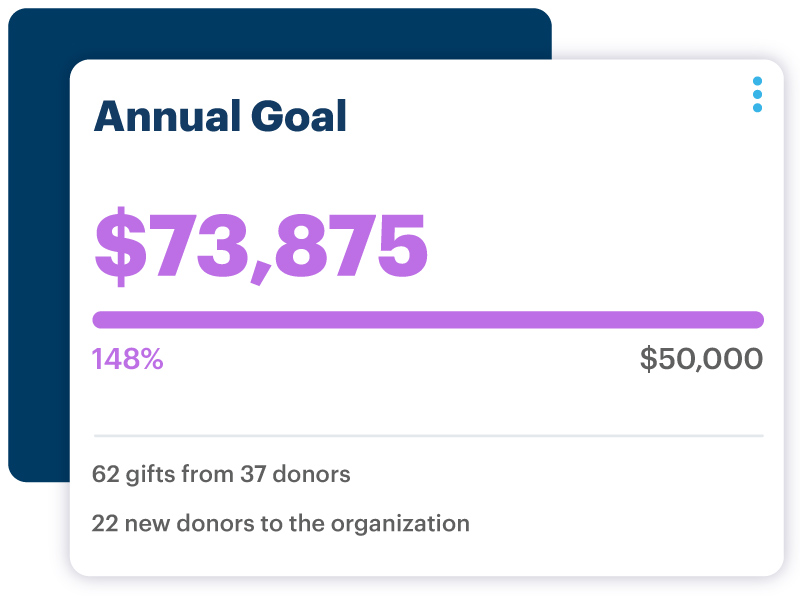Click the Annual Goal heading

(222, 115)
